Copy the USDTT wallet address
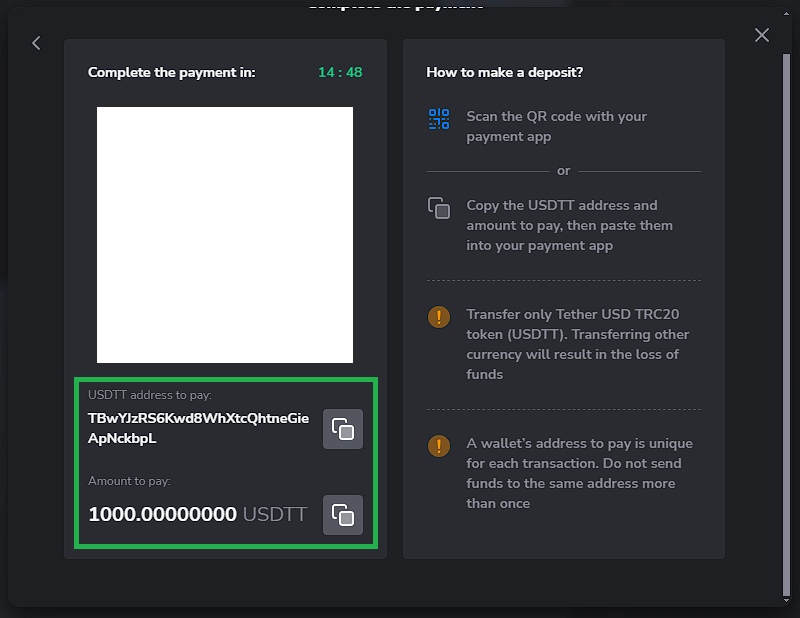 point(342,429)
